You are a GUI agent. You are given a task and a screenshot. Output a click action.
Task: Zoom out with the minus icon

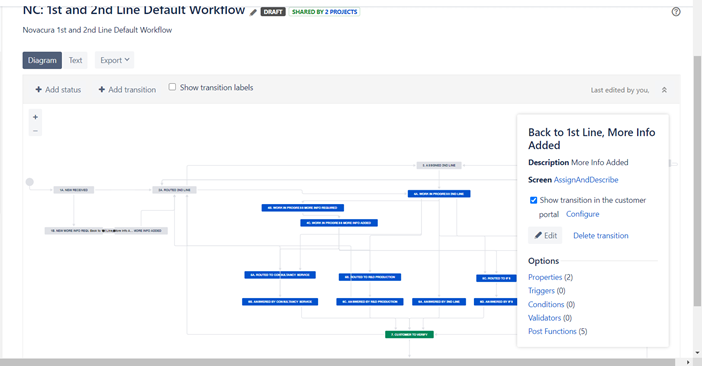pyautogui.click(x=35, y=131)
